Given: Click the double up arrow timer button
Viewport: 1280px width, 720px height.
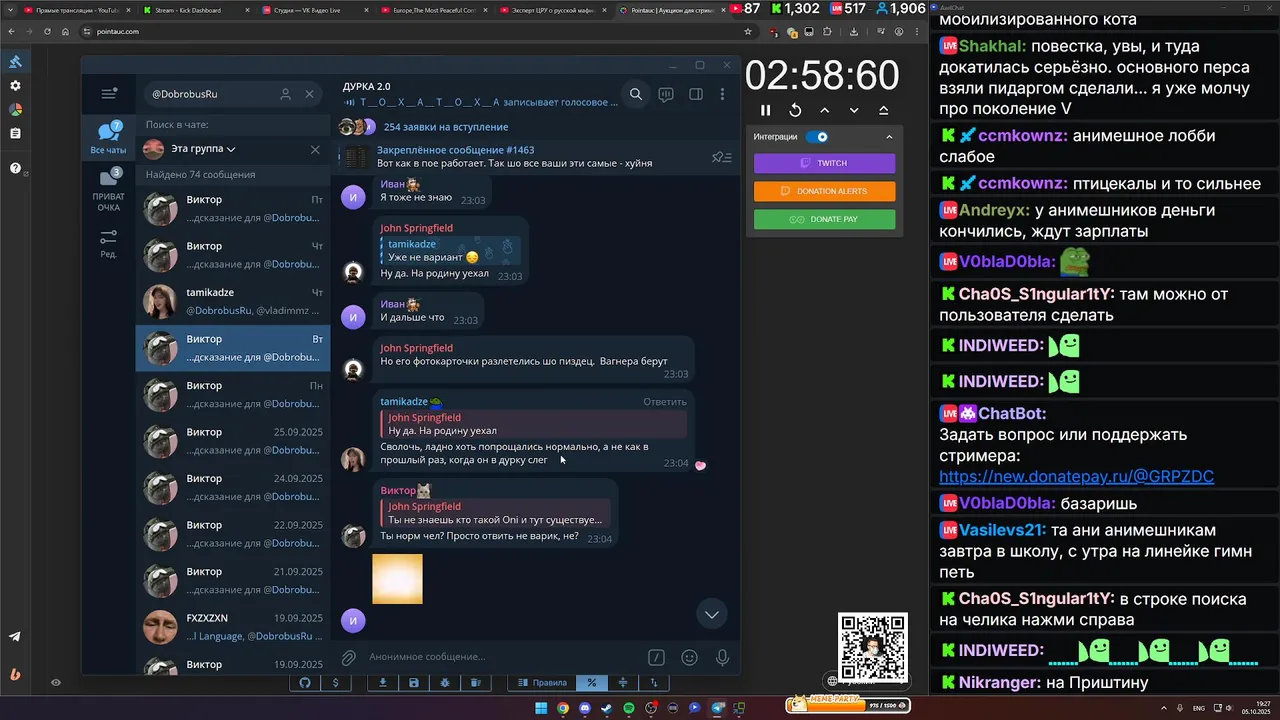Looking at the screenshot, I should coord(884,110).
